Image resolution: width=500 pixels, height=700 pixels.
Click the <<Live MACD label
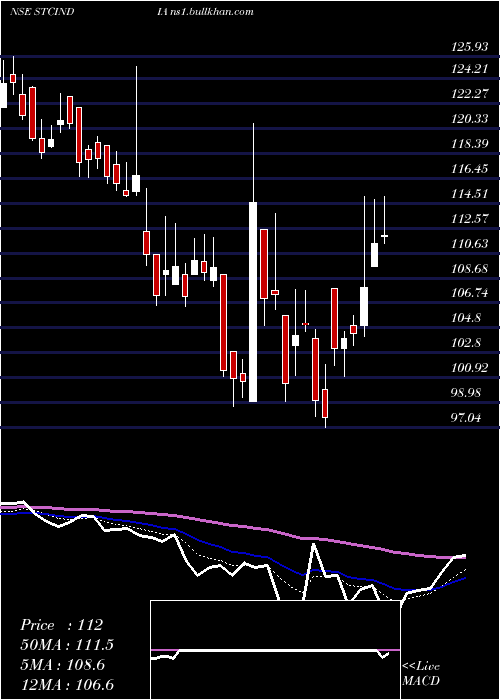pos(421,673)
